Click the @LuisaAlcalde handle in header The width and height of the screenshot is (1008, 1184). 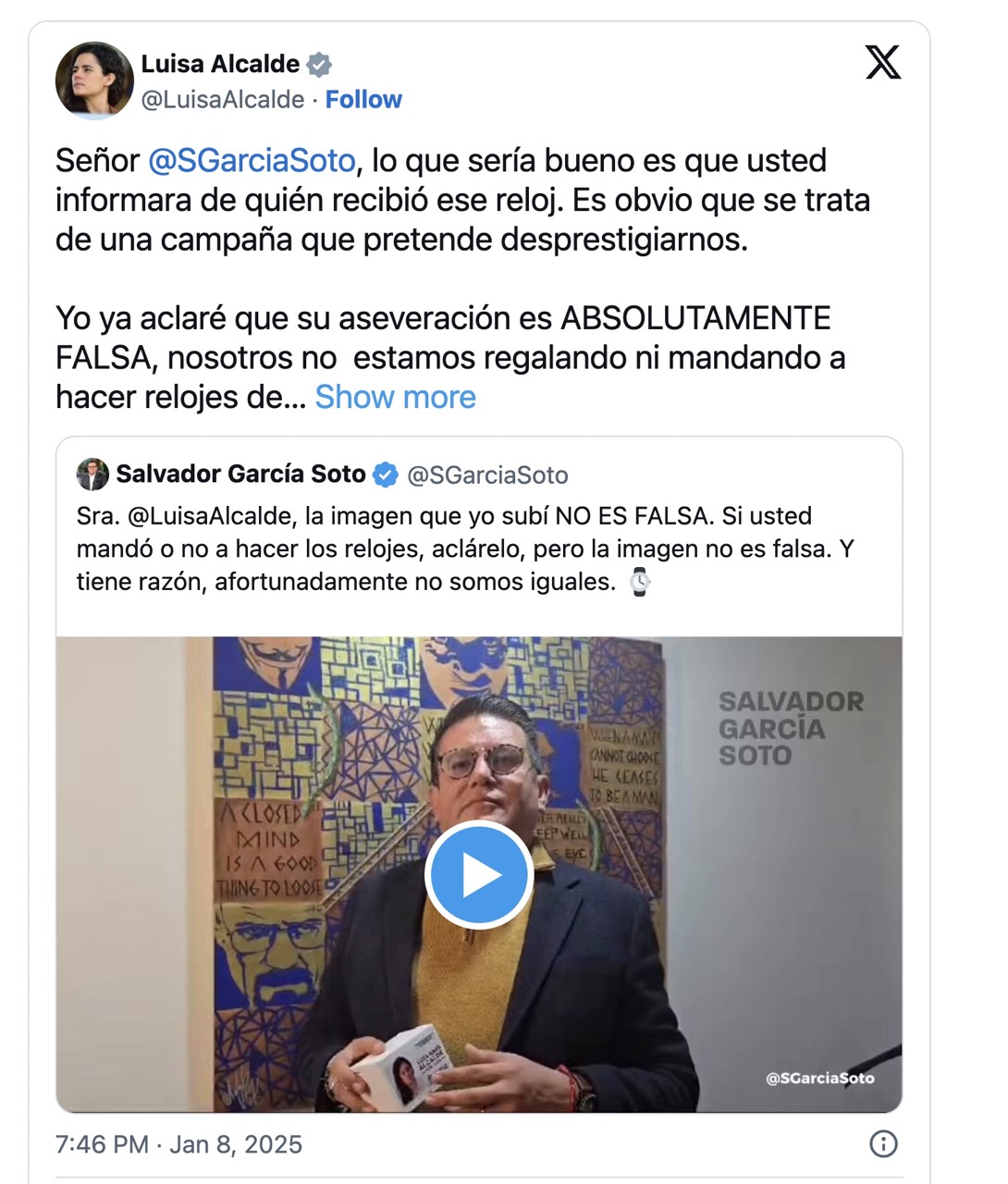pos(222,100)
